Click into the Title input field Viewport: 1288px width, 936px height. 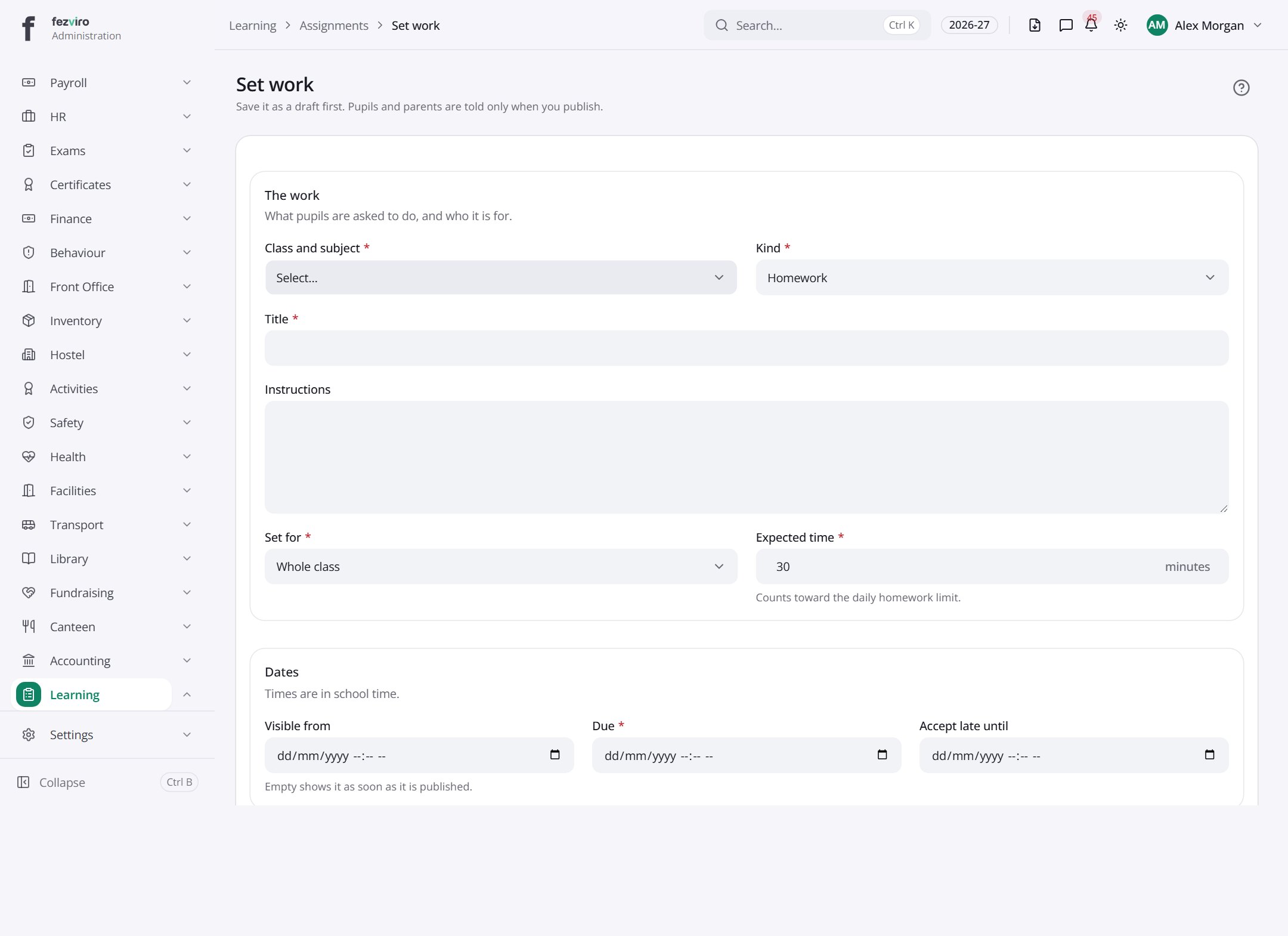747,348
